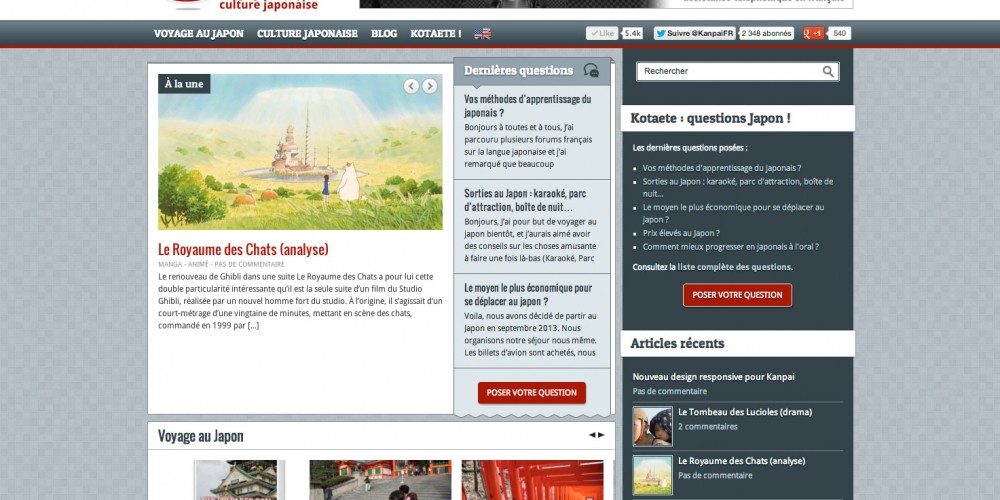Open Nouveau design responsive pour Kanpai article
The height and width of the screenshot is (500, 1000).
tap(714, 377)
